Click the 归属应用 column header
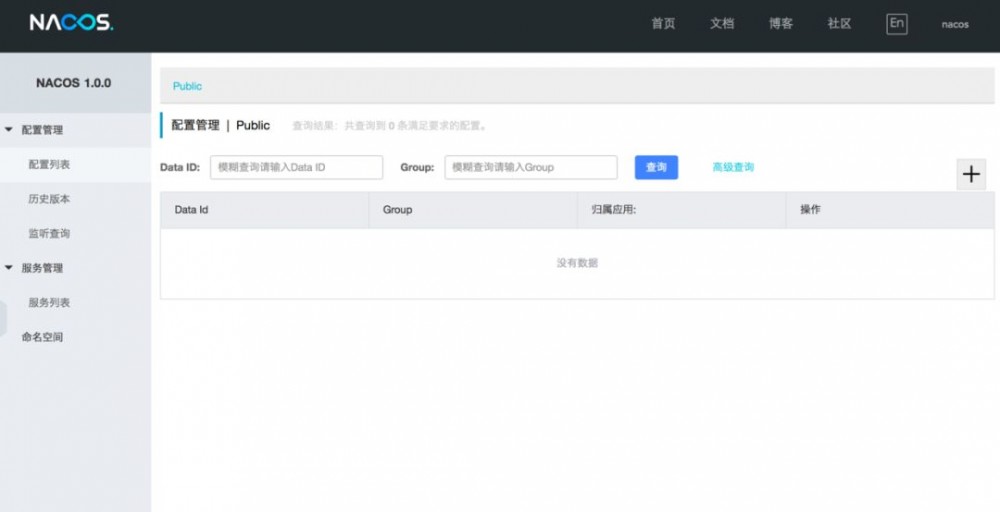1000x512 pixels. pyautogui.click(x=682, y=210)
